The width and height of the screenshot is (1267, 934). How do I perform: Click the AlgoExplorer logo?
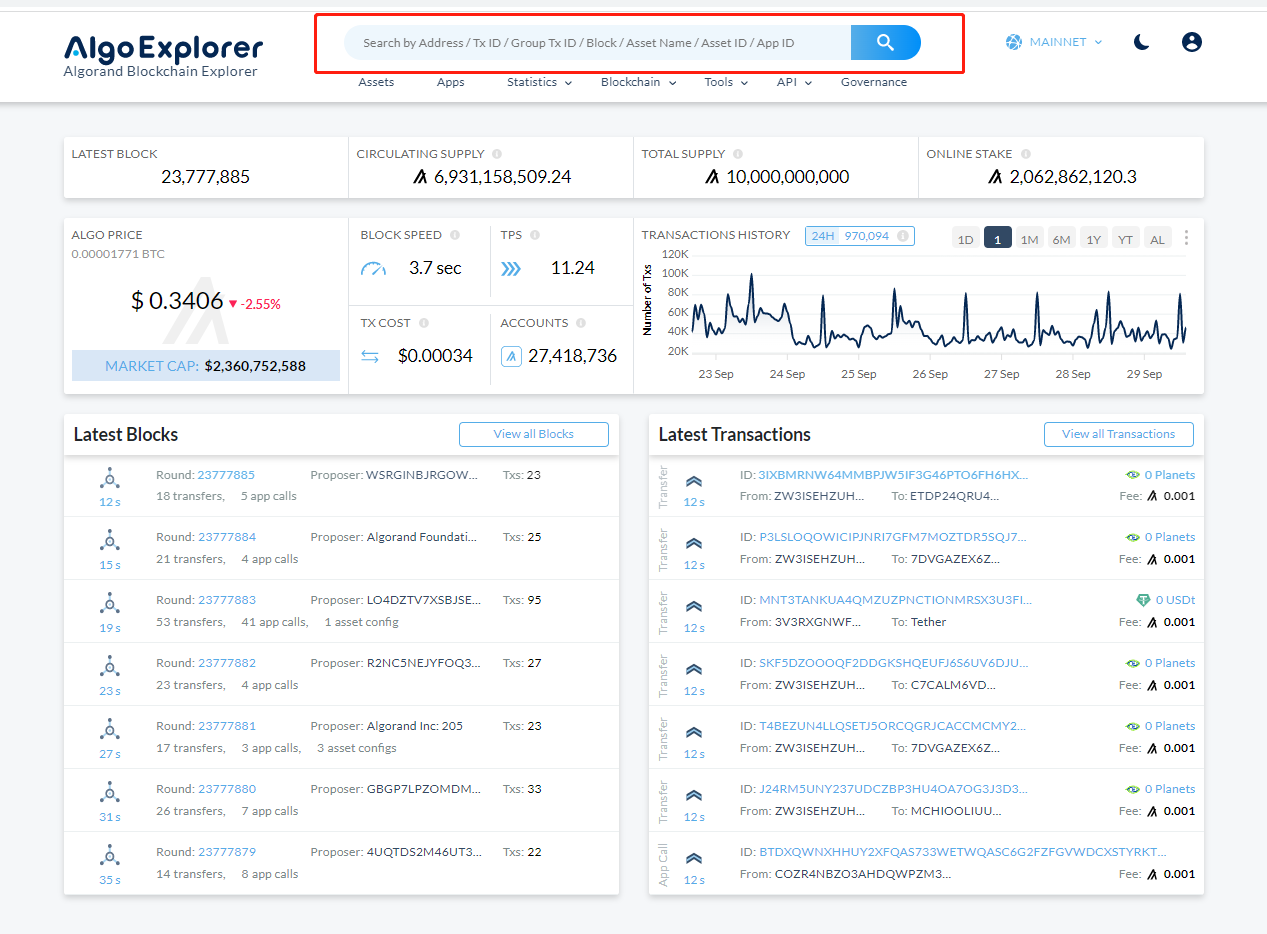(163, 56)
